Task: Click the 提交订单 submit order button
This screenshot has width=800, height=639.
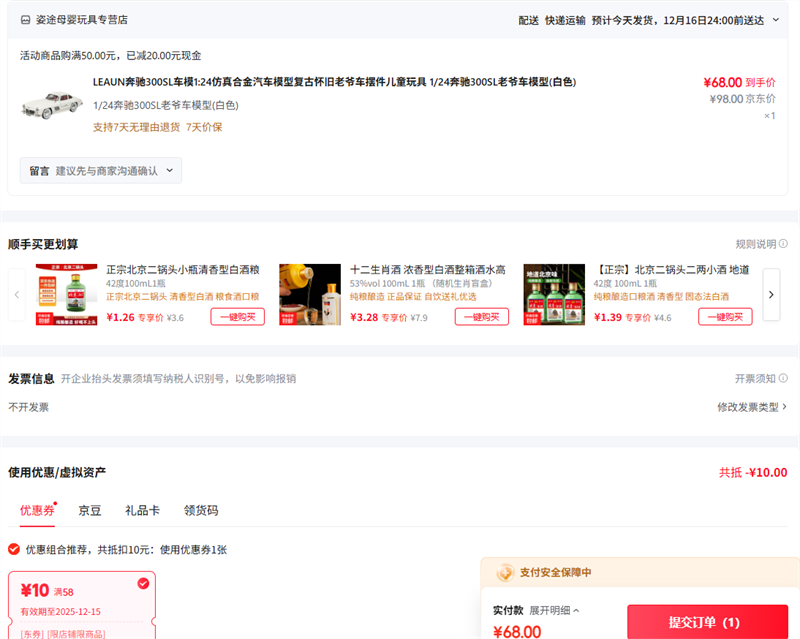Action: tap(706, 622)
